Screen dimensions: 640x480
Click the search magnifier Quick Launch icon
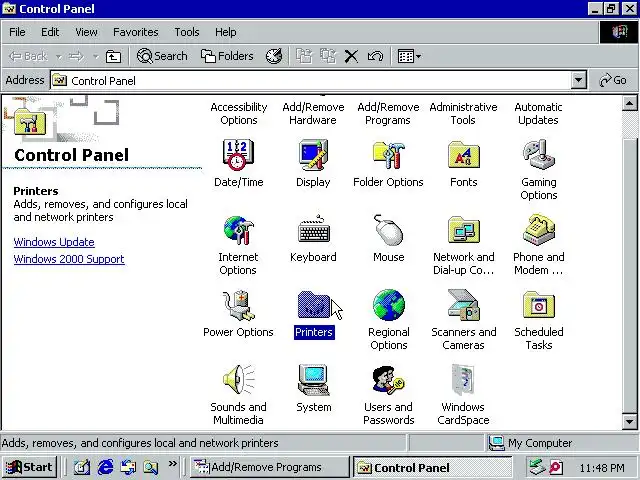151,467
